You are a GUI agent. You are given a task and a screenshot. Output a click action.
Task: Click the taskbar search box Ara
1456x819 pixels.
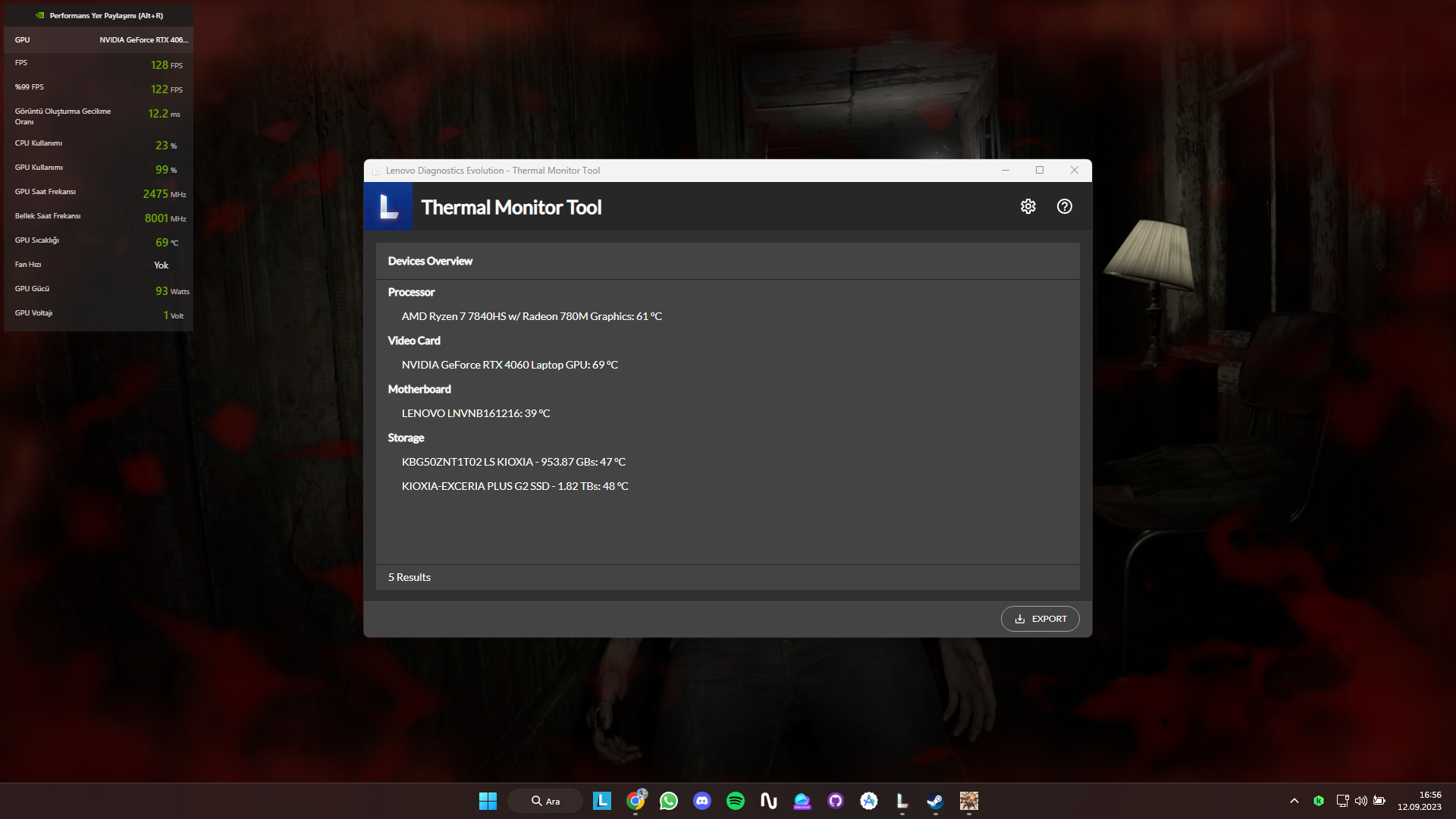[x=545, y=801]
